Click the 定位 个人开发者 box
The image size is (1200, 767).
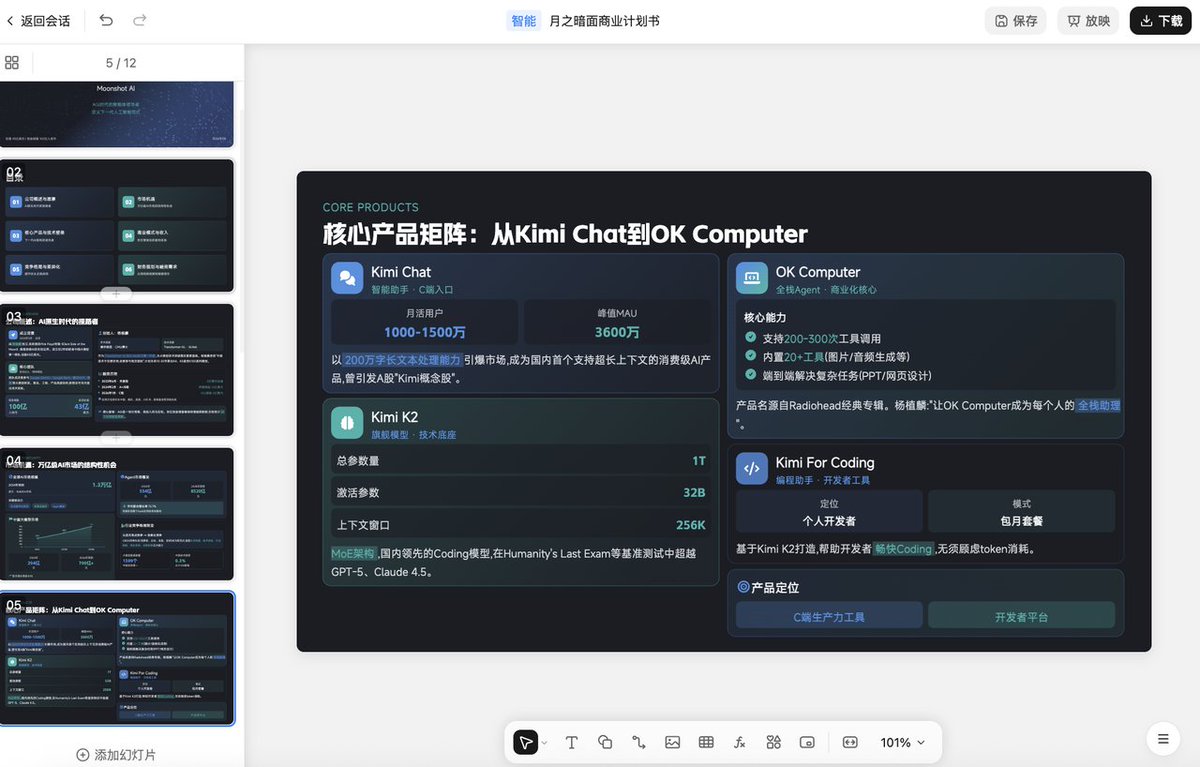829,512
